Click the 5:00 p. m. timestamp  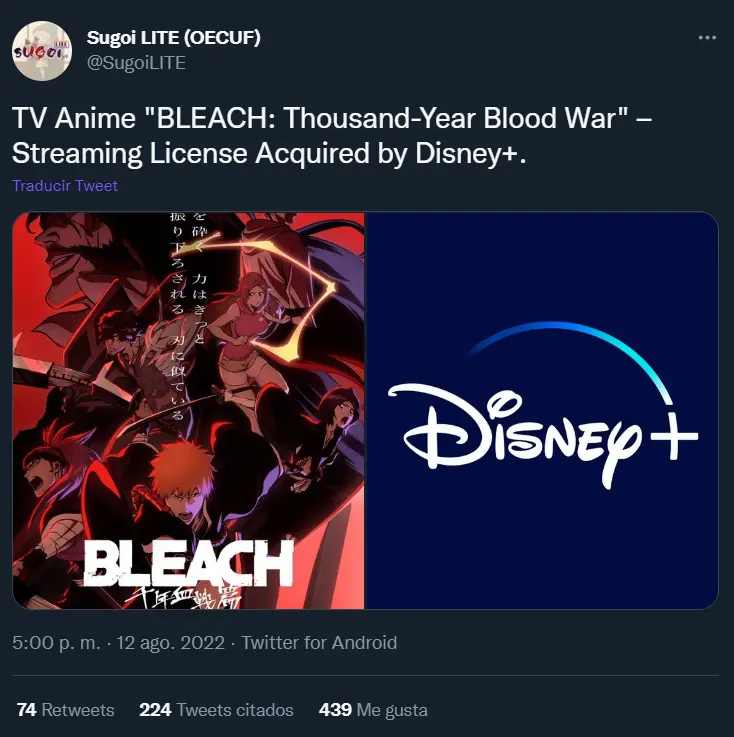pyautogui.click(x=56, y=643)
